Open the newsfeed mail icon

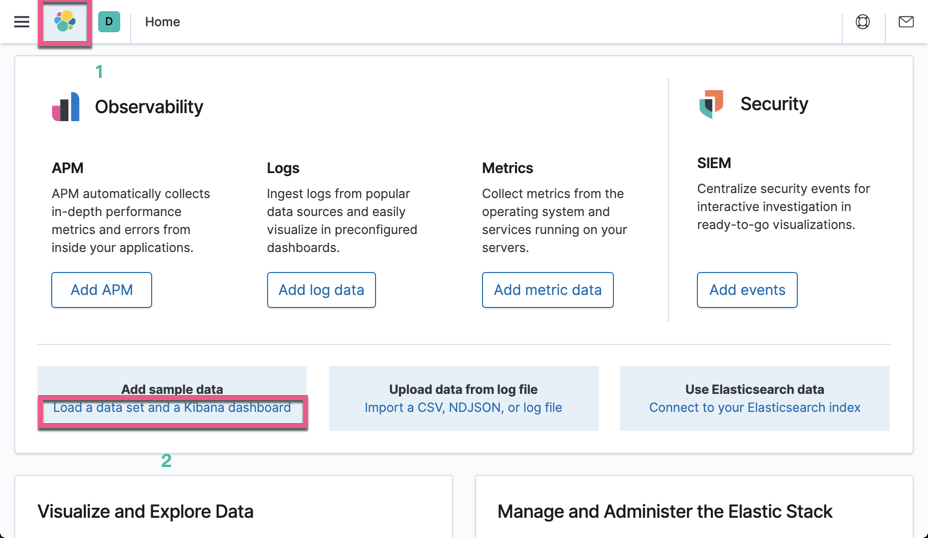tap(906, 22)
